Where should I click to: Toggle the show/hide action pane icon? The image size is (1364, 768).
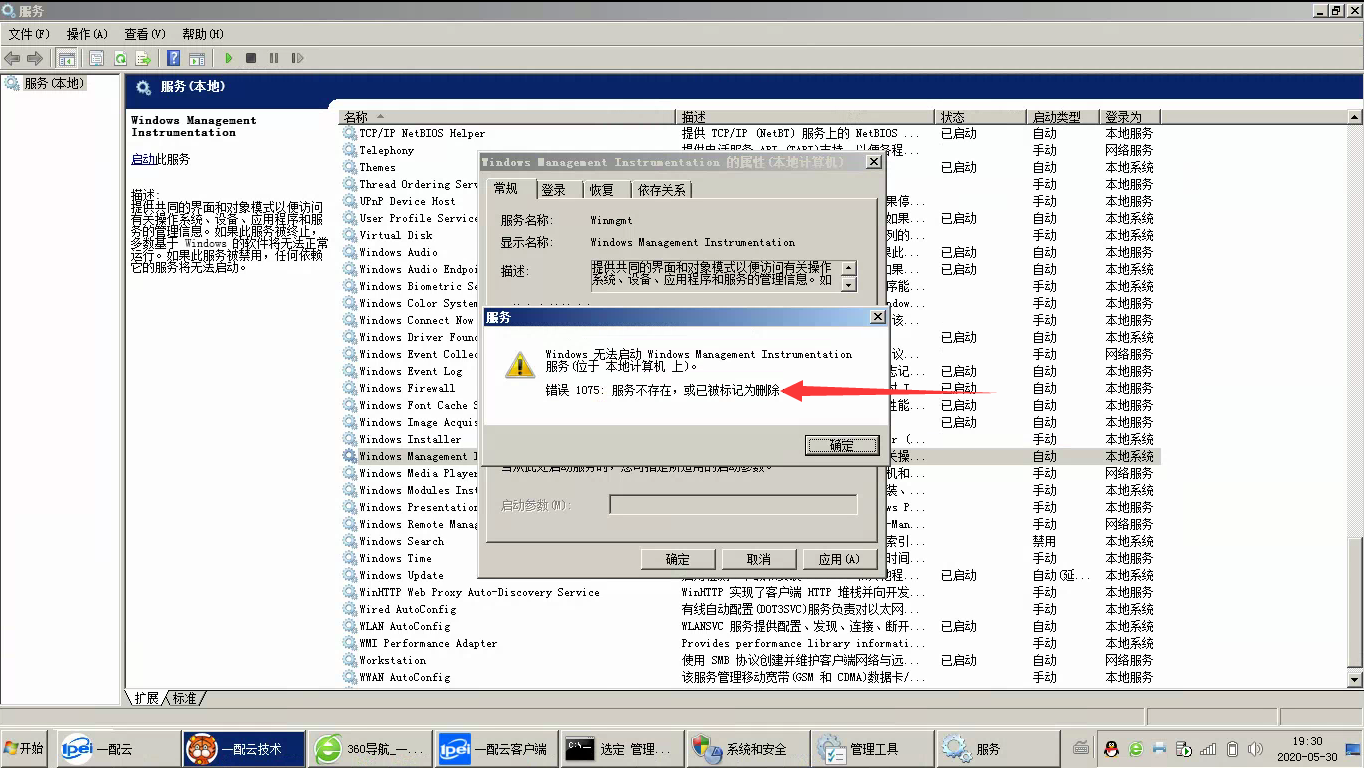pos(197,59)
